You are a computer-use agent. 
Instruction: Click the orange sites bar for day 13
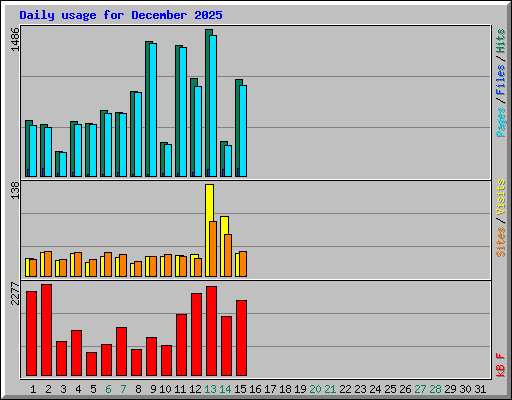(x=213, y=249)
